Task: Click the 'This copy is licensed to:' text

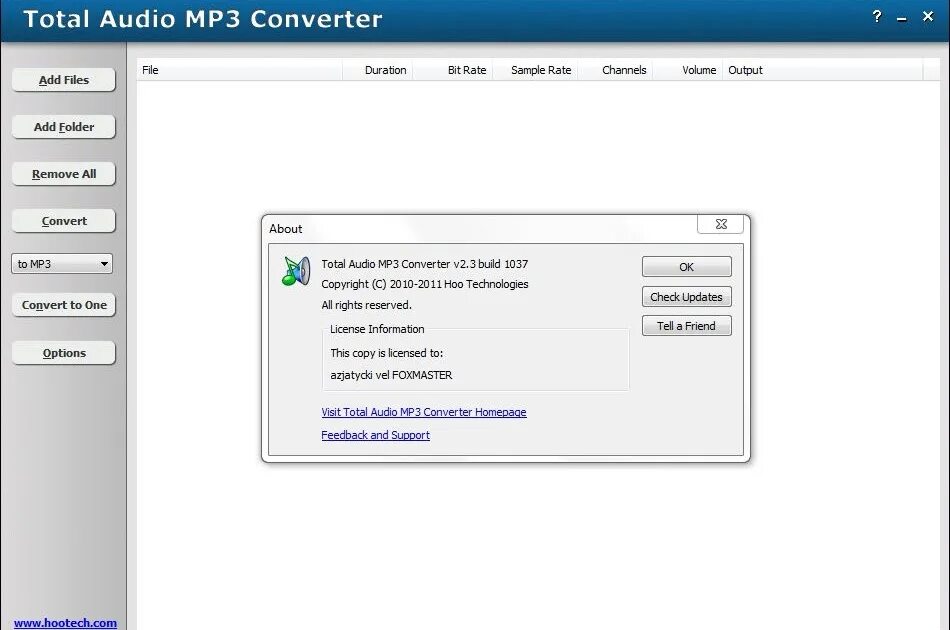Action: click(x=387, y=353)
